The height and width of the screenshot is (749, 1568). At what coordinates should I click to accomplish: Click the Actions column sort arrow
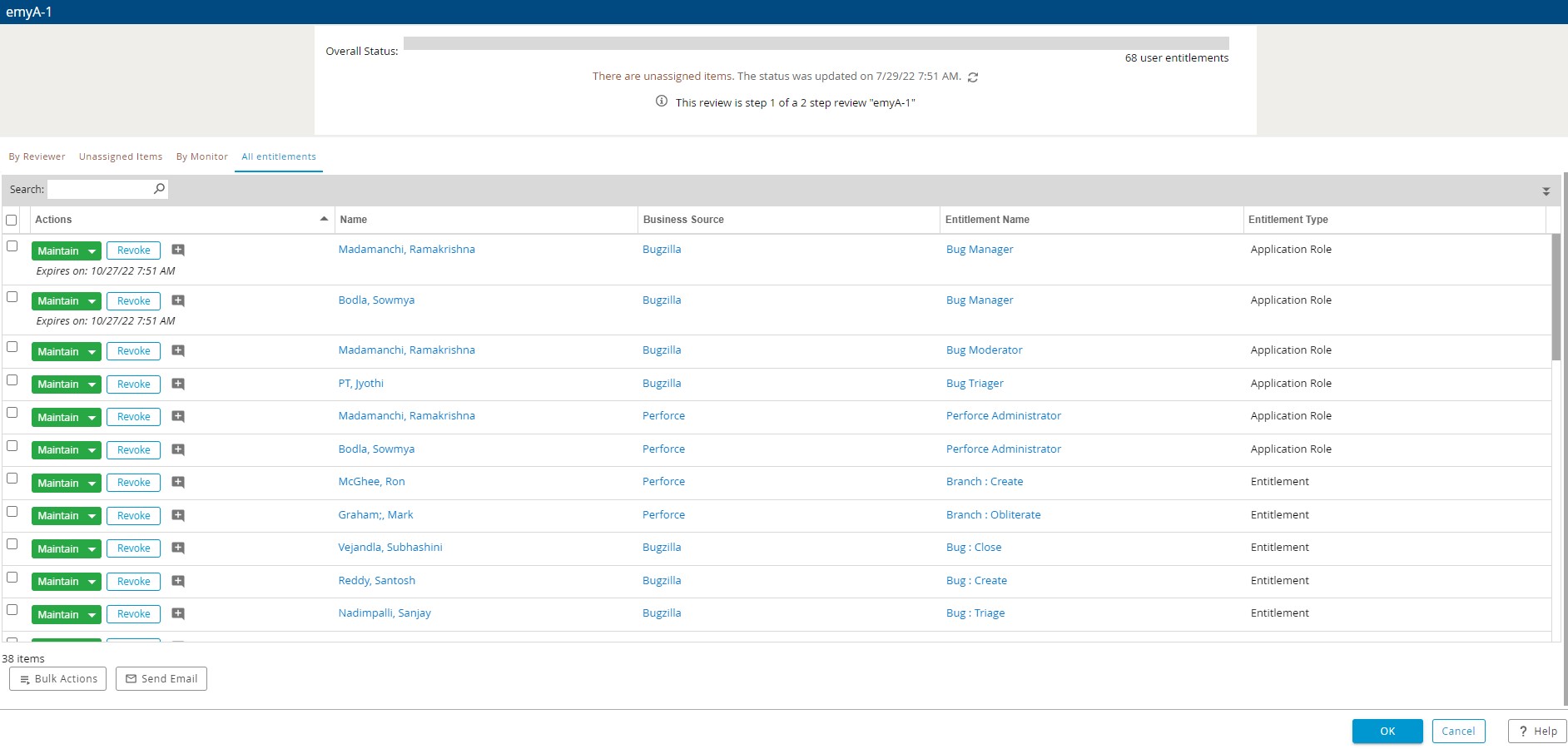pyautogui.click(x=325, y=219)
